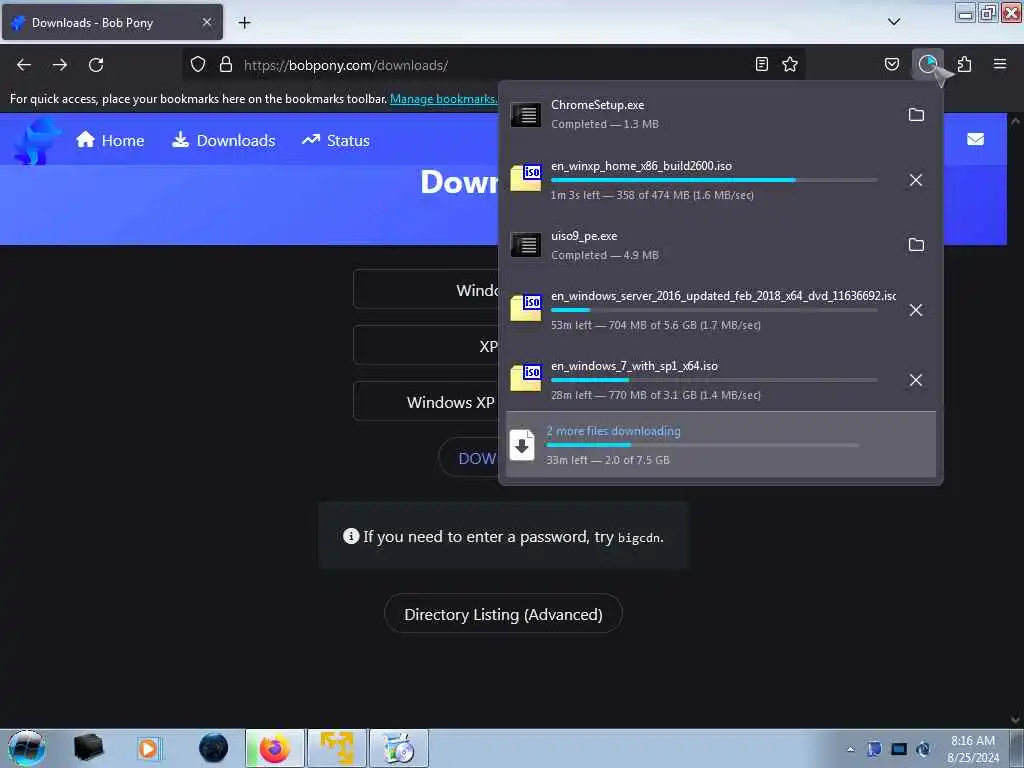The width and height of the screenshot is (1024, 768).
Task: Open the clock showing 8:16 AM
Action: pyautogui.click(x=972, y=748)
